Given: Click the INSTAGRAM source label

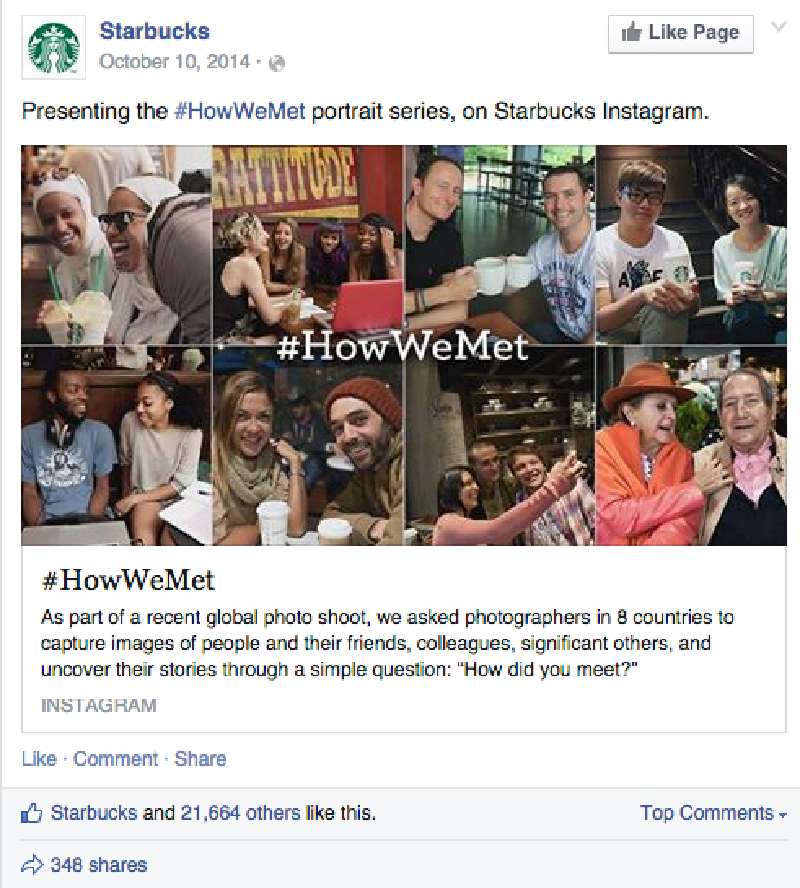Looking at the screenshot, I should (x=99, y=706).
